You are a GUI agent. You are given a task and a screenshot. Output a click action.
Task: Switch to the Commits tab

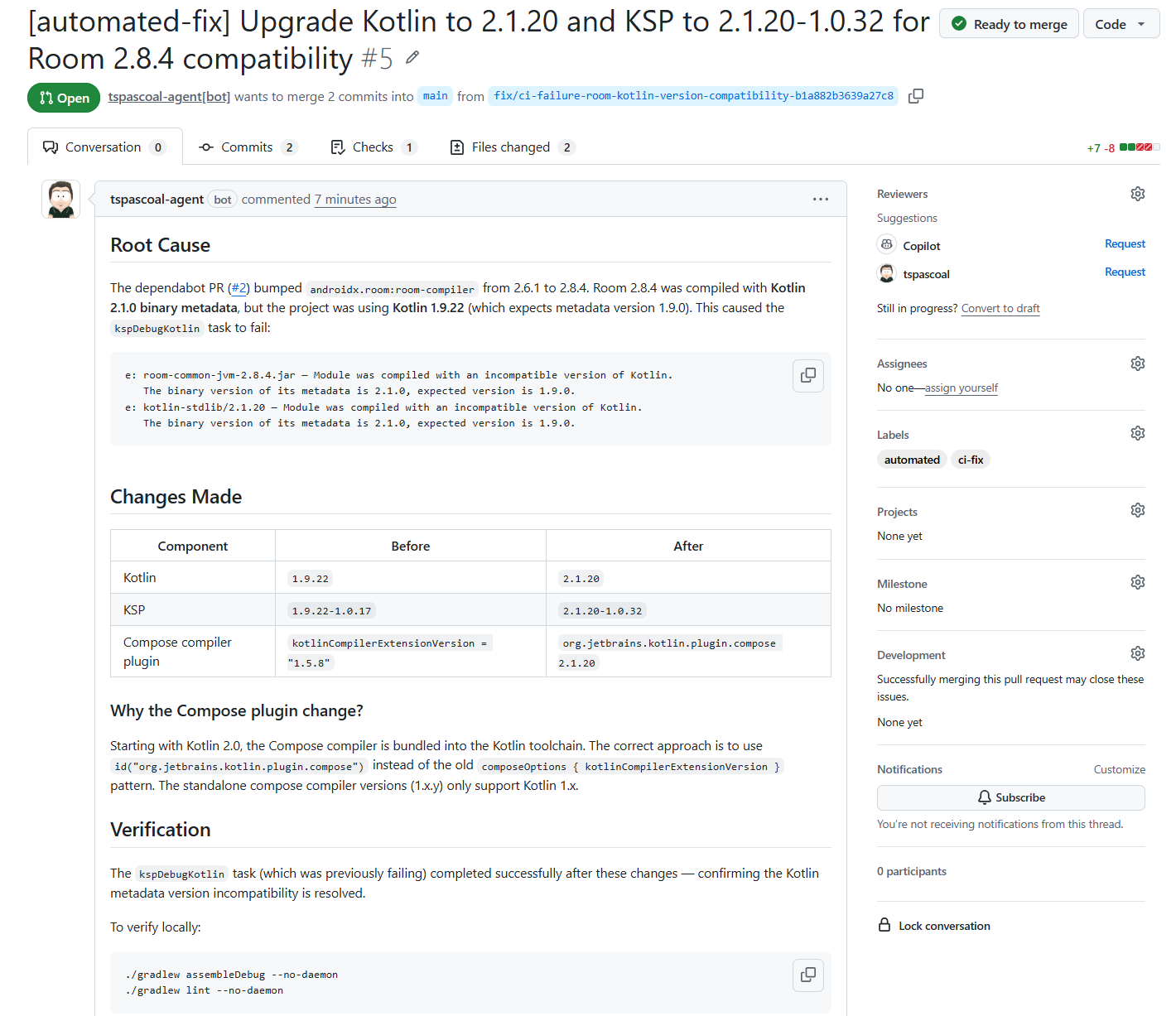(247, 147)
